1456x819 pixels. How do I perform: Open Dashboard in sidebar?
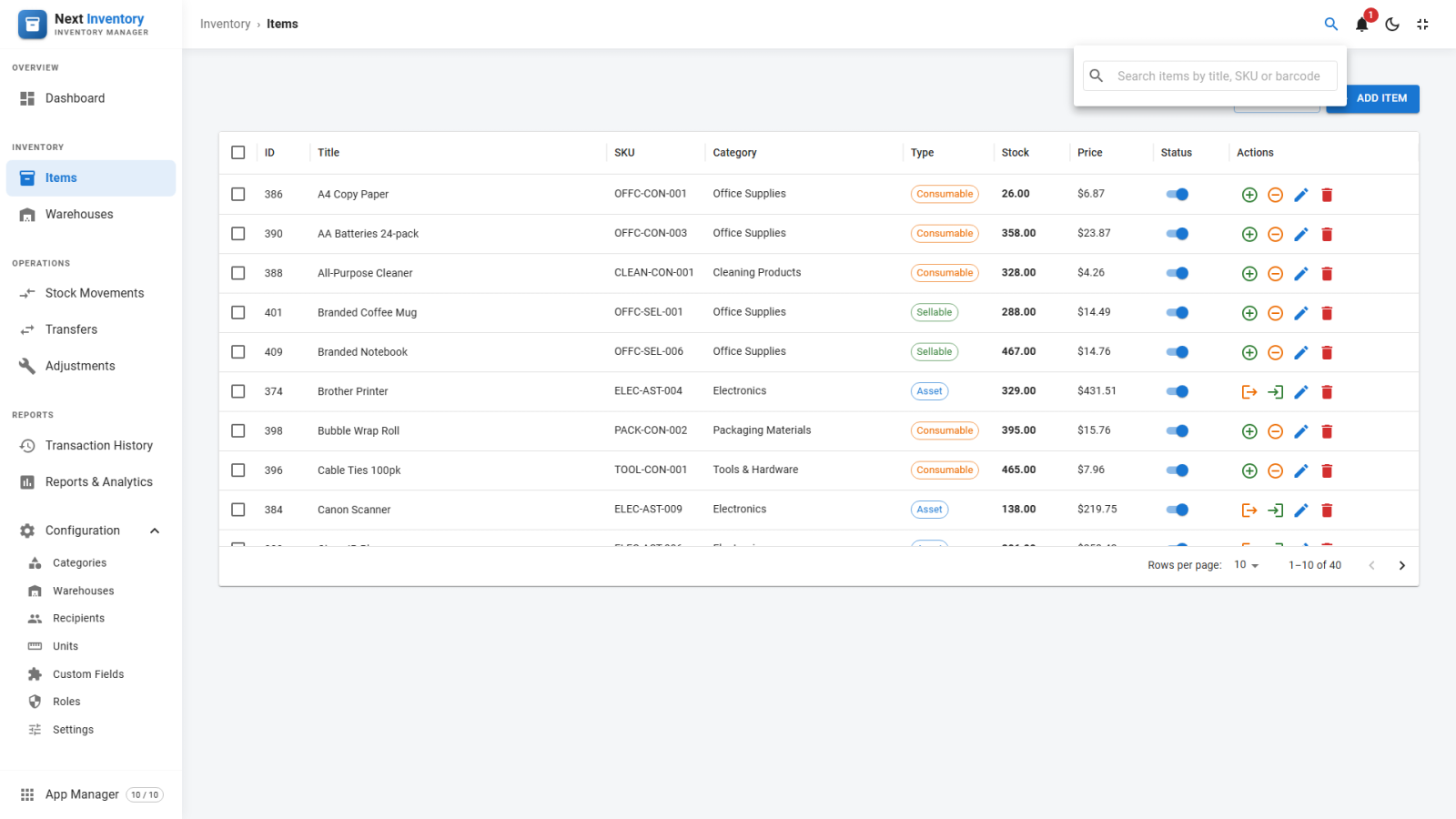tap(91, 98)
